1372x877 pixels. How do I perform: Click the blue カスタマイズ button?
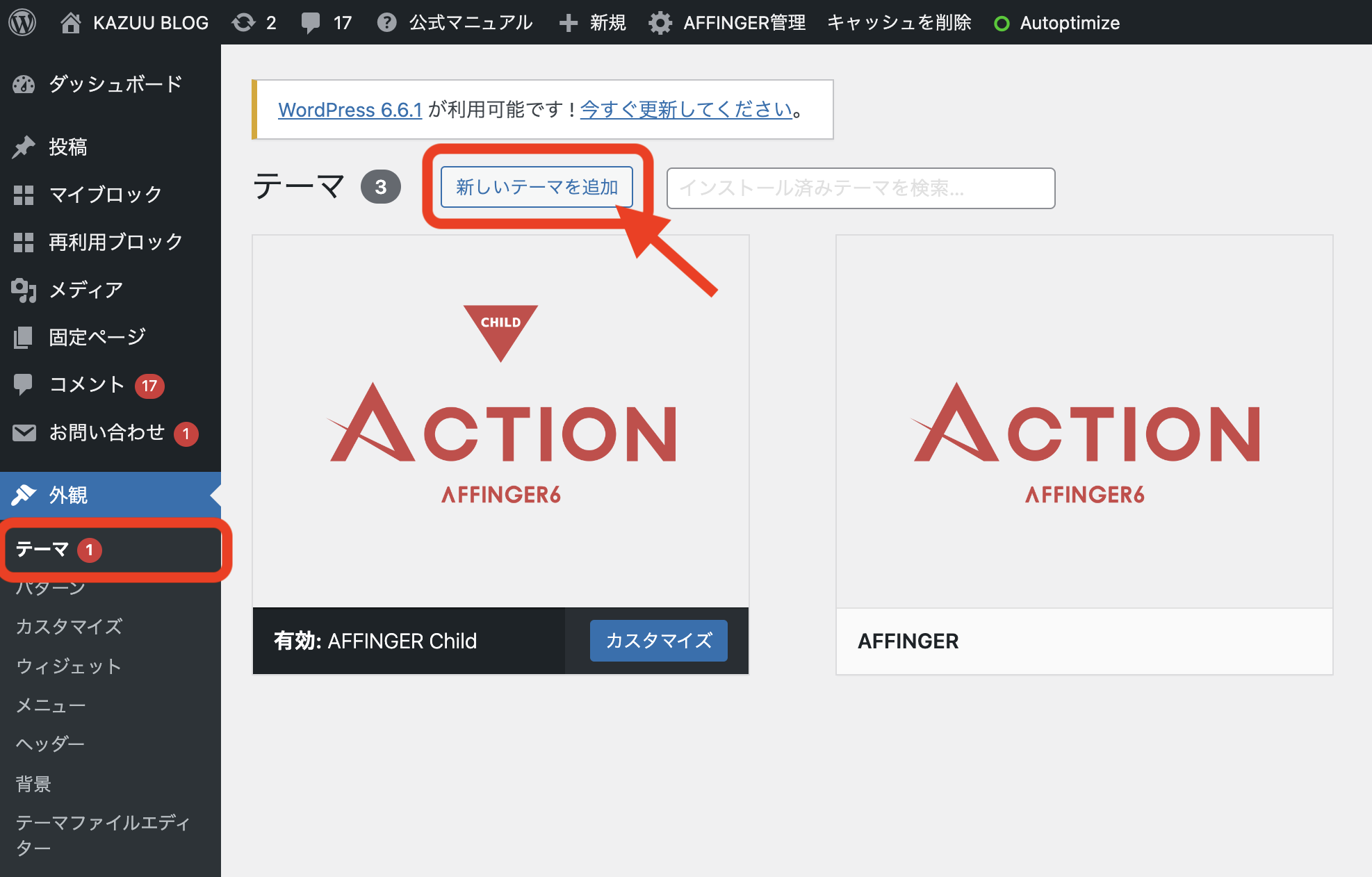(659, 641)
